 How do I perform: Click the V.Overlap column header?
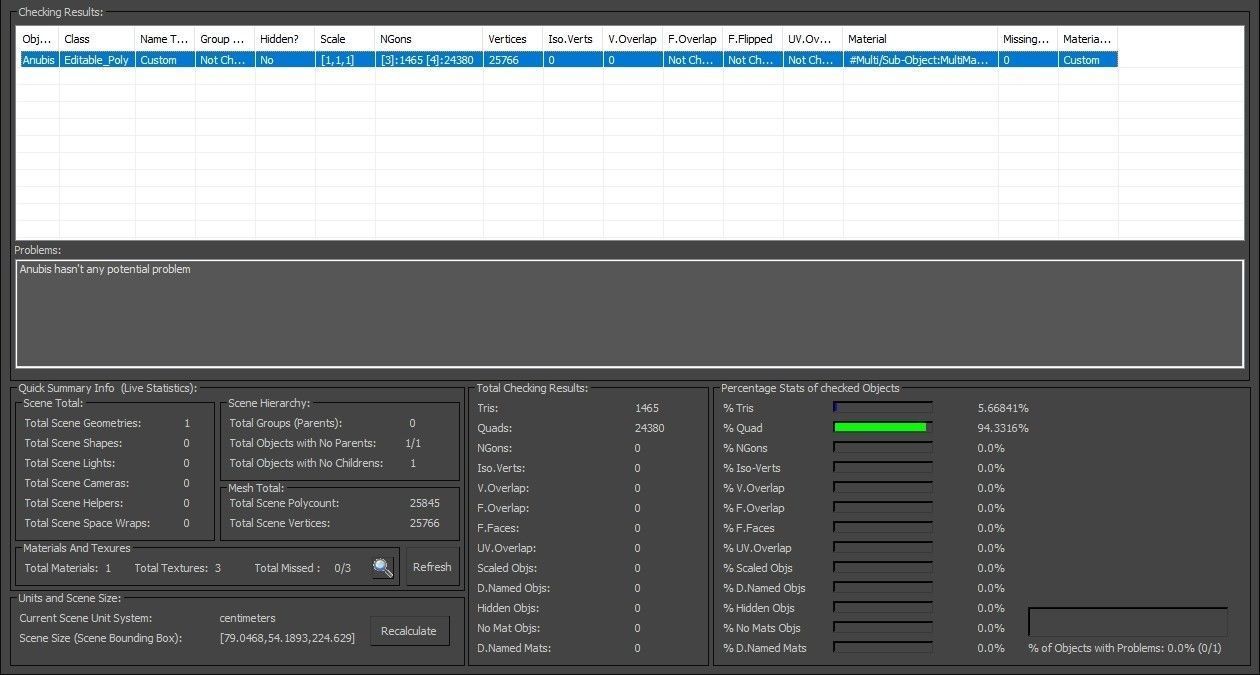(x=633, y=39)
